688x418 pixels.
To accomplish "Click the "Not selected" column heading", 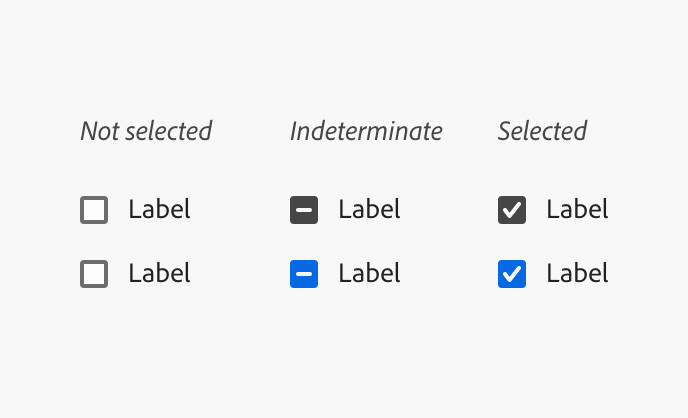I will click(146, 131).
